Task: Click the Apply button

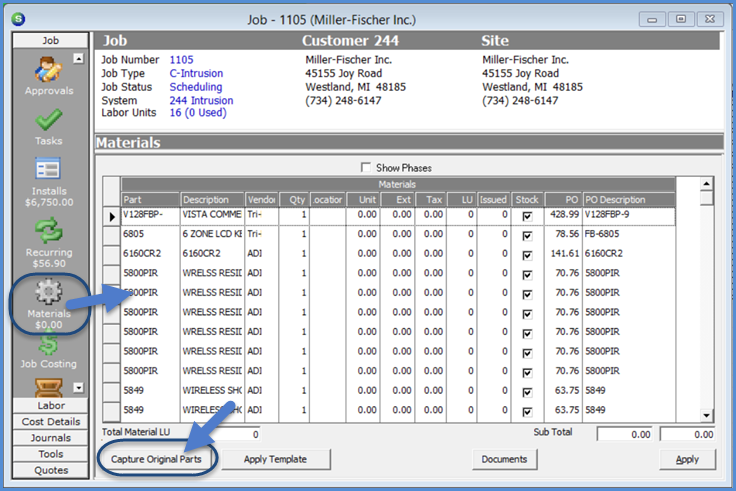Action: 687,459
